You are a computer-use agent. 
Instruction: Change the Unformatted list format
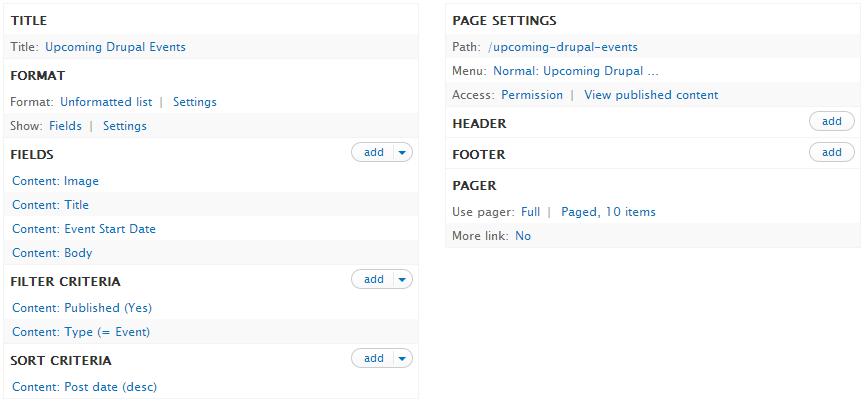[106, 102]
